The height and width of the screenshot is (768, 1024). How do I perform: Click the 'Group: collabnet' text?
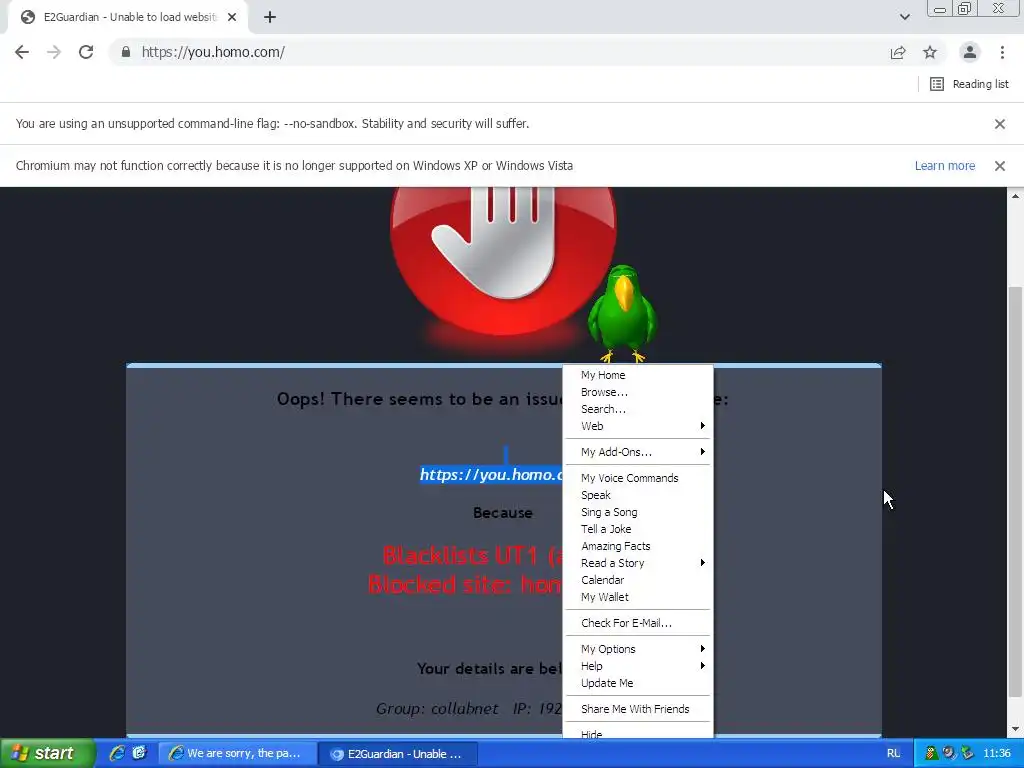pos(437,709)
